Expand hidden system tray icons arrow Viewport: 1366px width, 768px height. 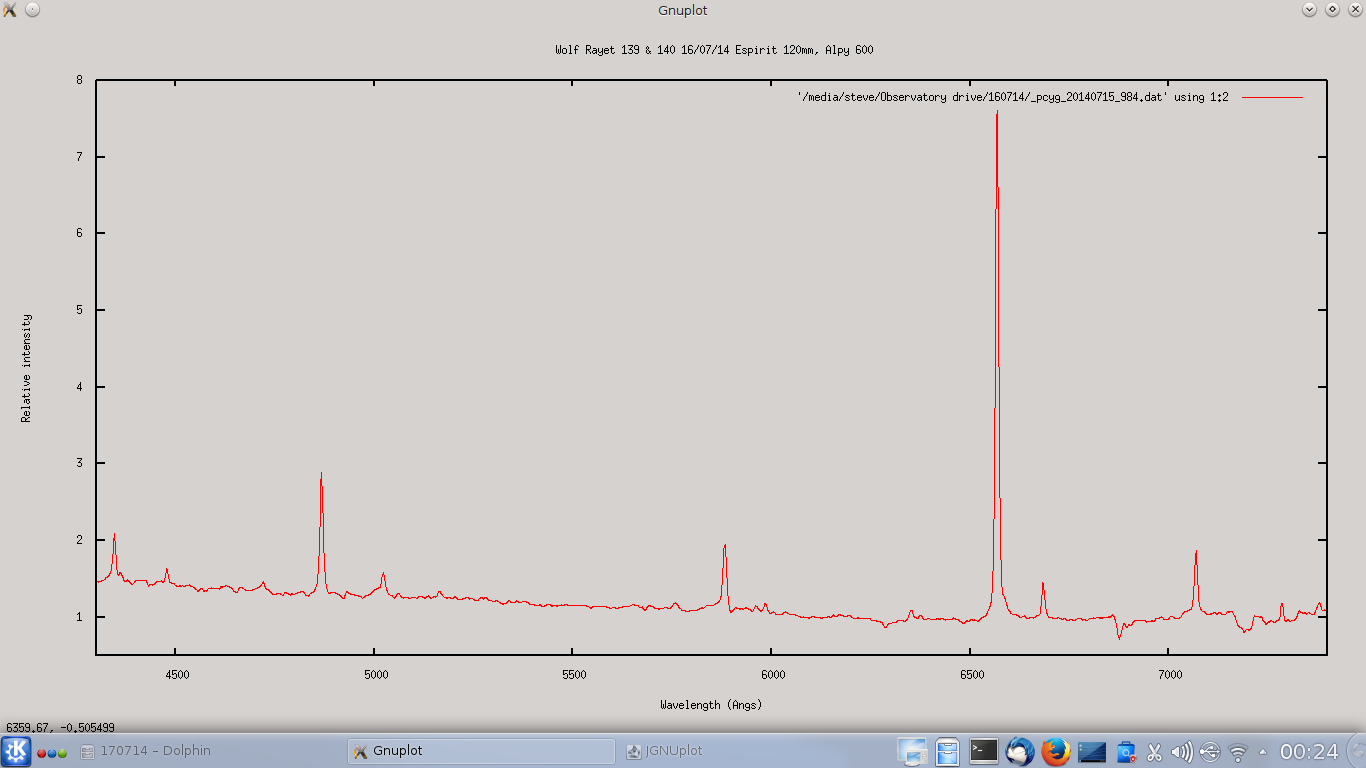click(x=1262, y=751)
